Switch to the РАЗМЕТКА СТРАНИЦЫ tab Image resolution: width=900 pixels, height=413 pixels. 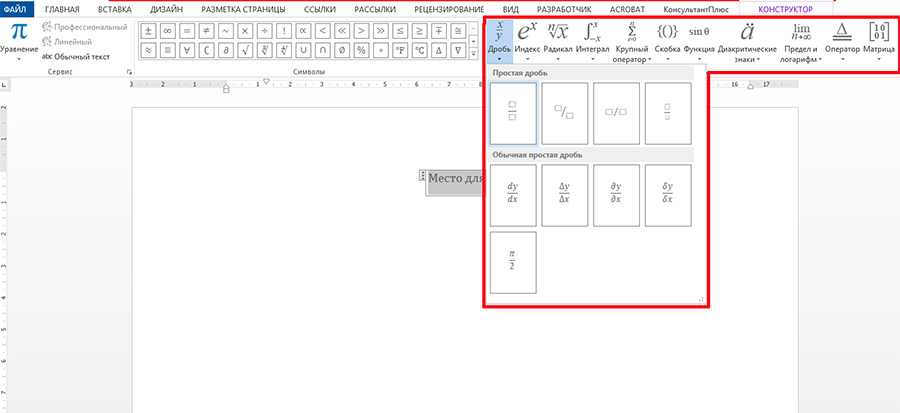[x=243, y=9]
